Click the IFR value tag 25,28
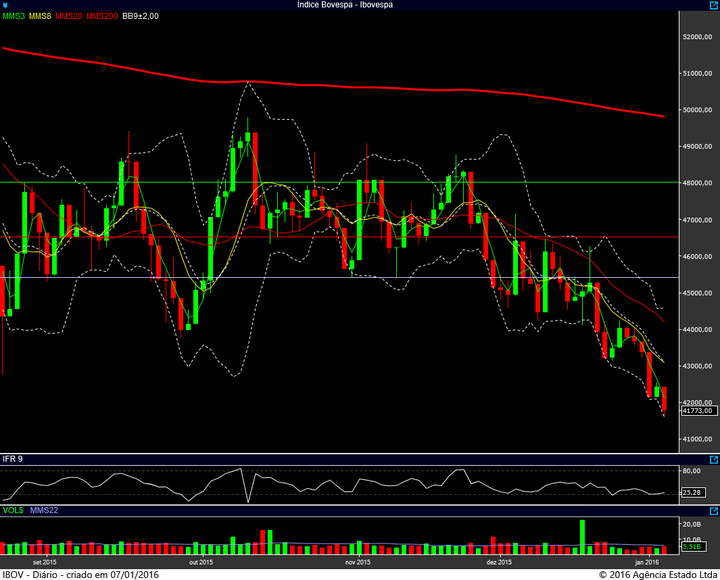The width and height of the screenshot is (720, 580). pos(693,493)
